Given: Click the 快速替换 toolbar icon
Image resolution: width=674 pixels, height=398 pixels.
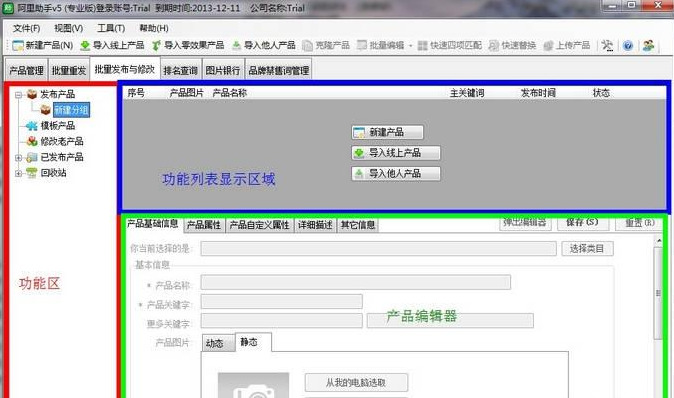Looking at the screenshot, I should coord(494,45).
